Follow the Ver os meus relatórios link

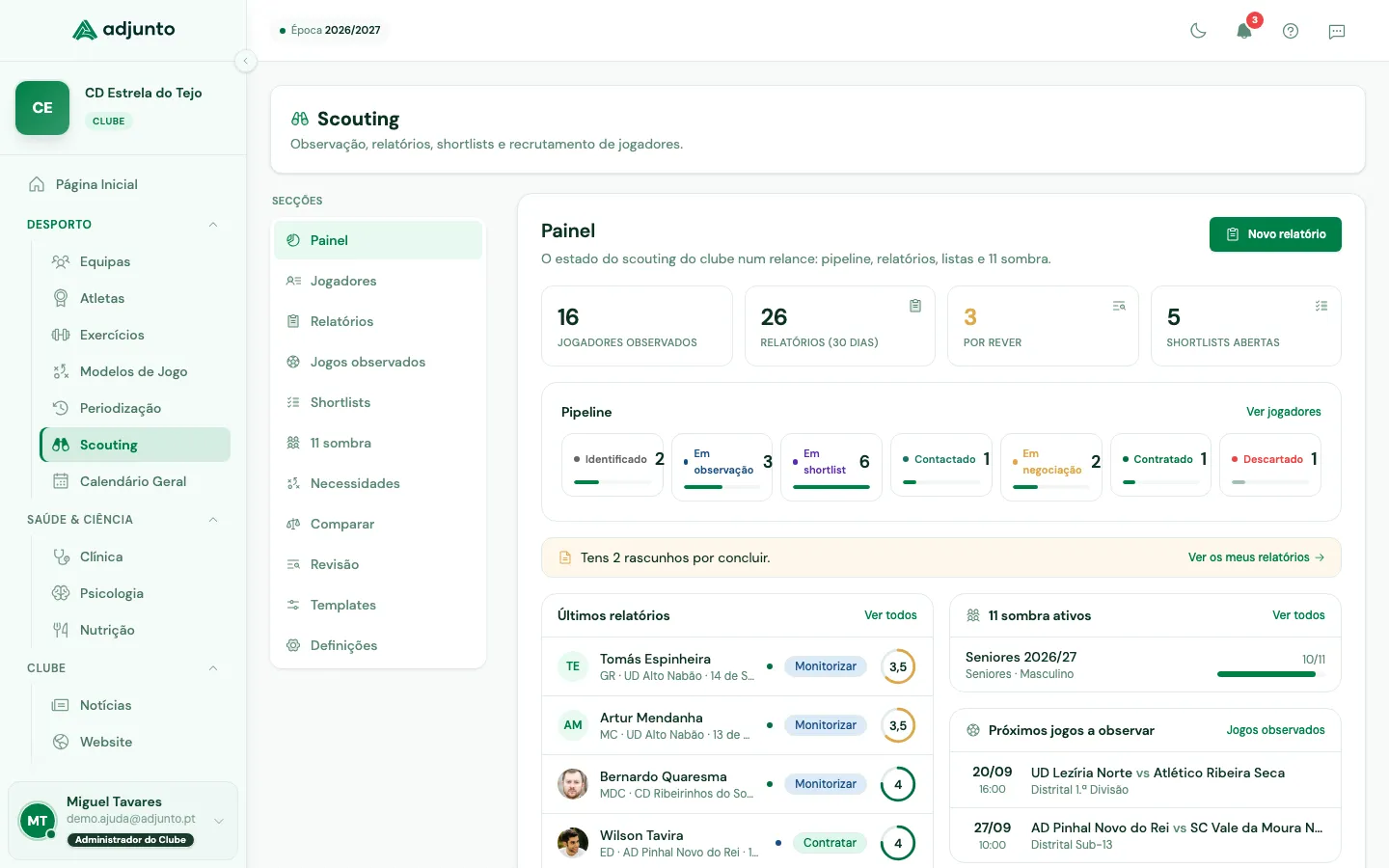(1256, 557)
